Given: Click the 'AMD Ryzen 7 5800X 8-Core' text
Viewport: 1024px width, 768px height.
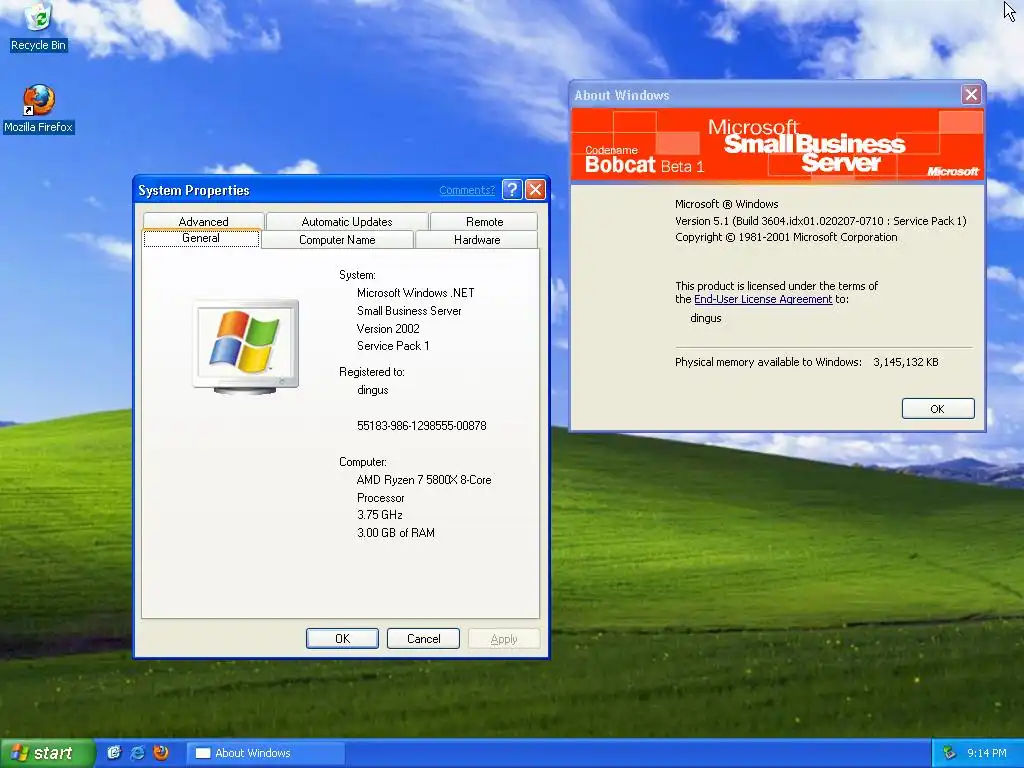Looking at the screenshot, I should pyautogui.click(x=424, y=480).
